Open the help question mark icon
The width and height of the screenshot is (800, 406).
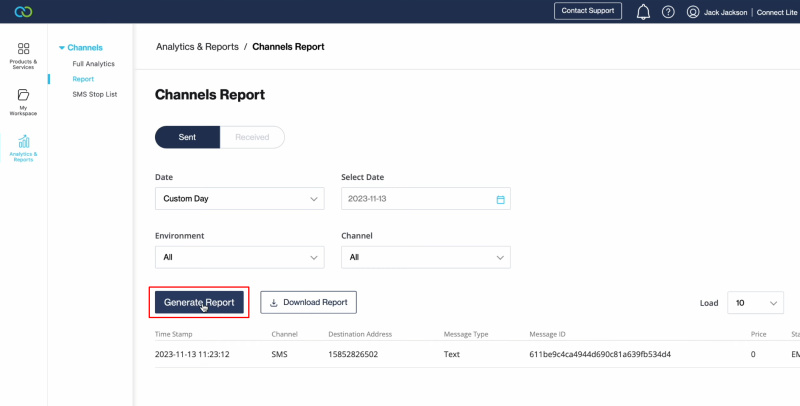point(668,12)
